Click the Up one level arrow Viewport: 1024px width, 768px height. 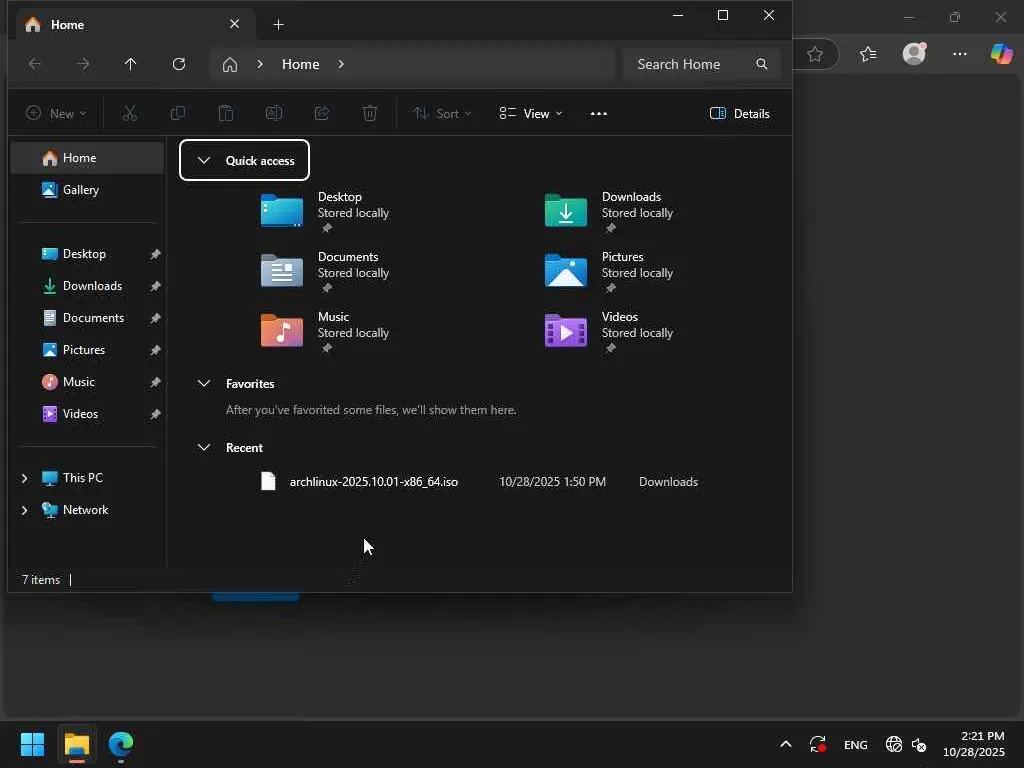pos(130,64)
